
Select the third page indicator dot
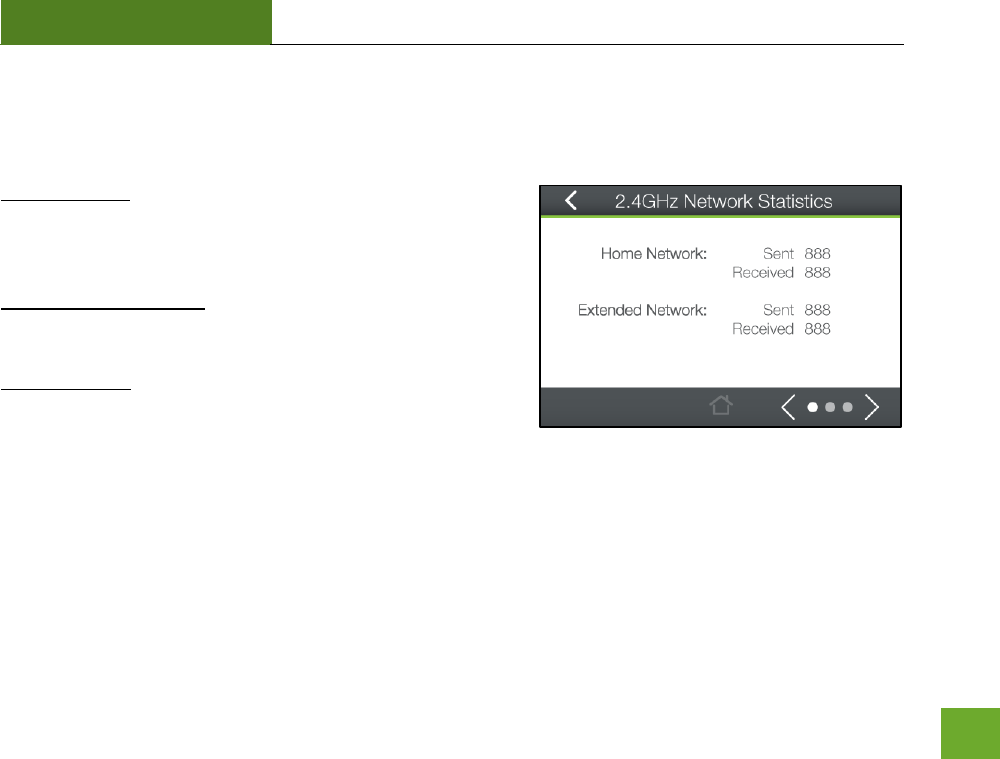(x=848, y=407)
